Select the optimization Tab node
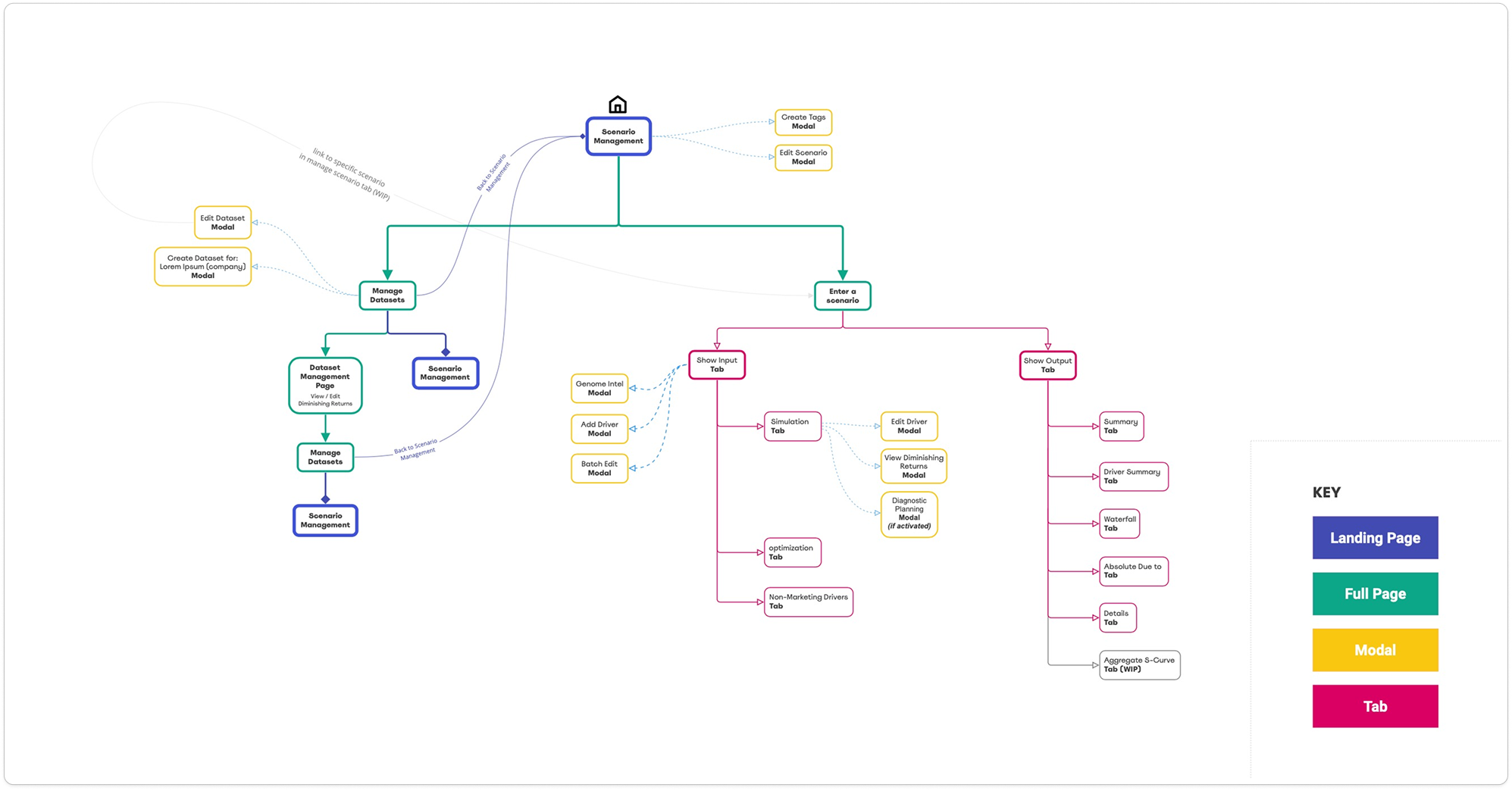Viewport: 1512px width, 791px height. coord(793,553)
